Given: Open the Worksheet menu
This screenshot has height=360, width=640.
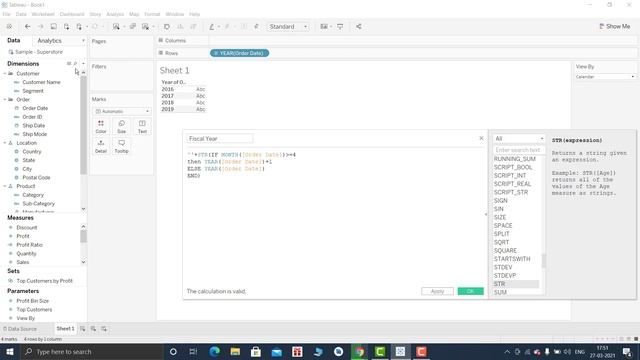Looking at the screenshot, I should pos(43,14).
